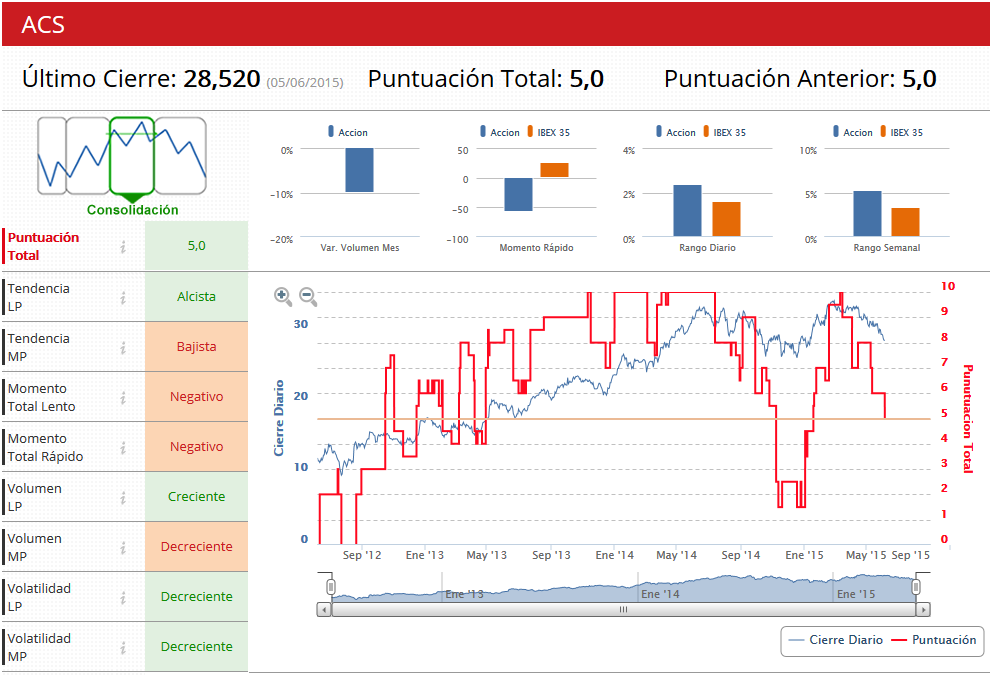Click left handle of chart range navigator

(331, 587)
